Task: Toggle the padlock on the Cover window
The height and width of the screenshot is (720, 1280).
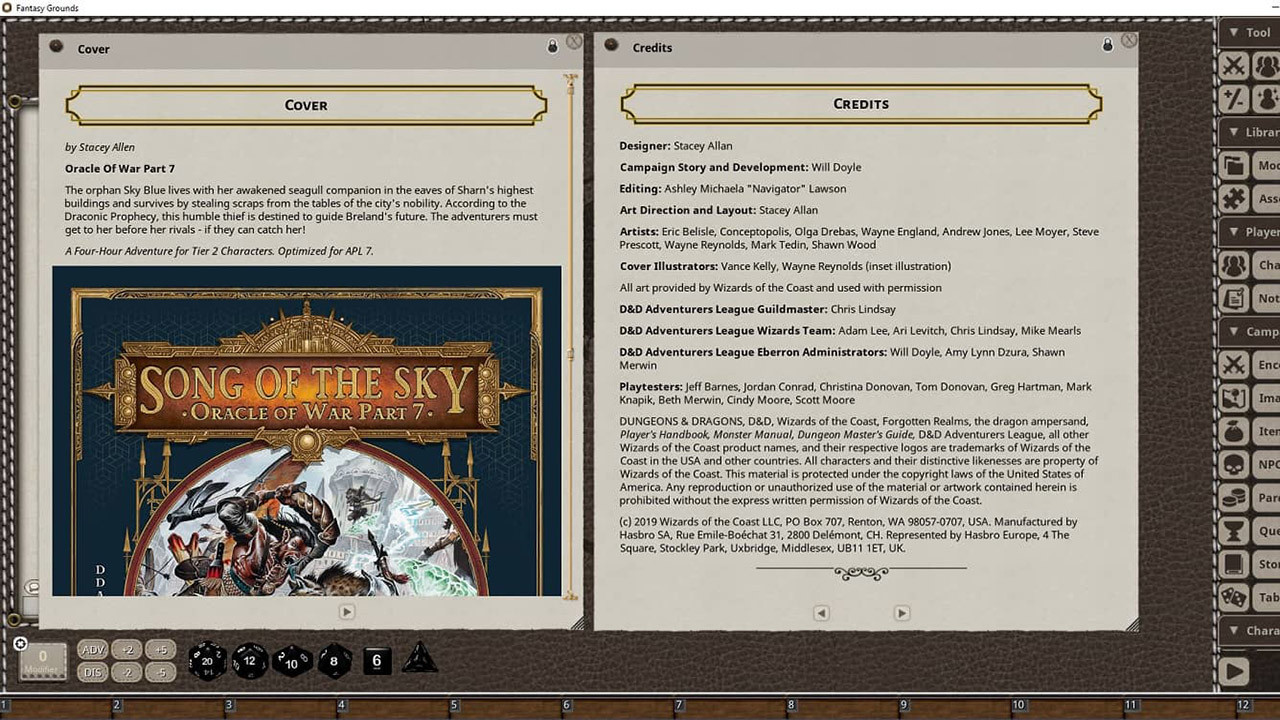Action: pyautogui.click(x=552, y=45)
